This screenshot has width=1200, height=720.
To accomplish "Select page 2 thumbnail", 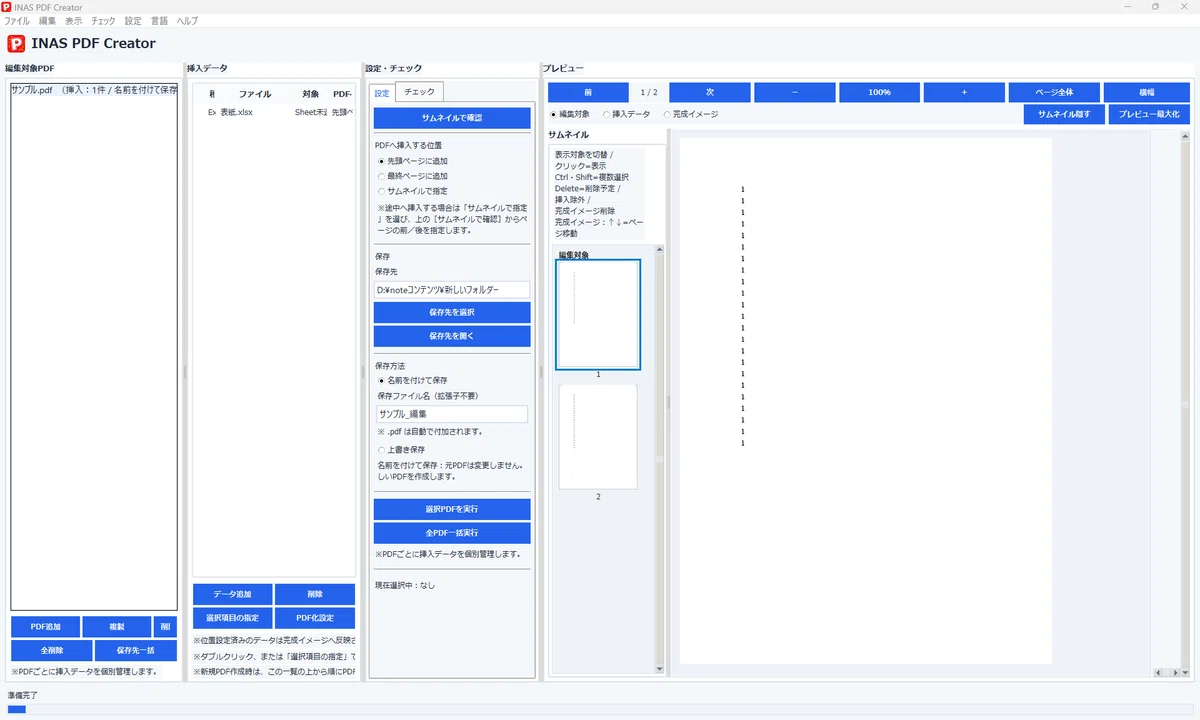I will click(598, 437).
